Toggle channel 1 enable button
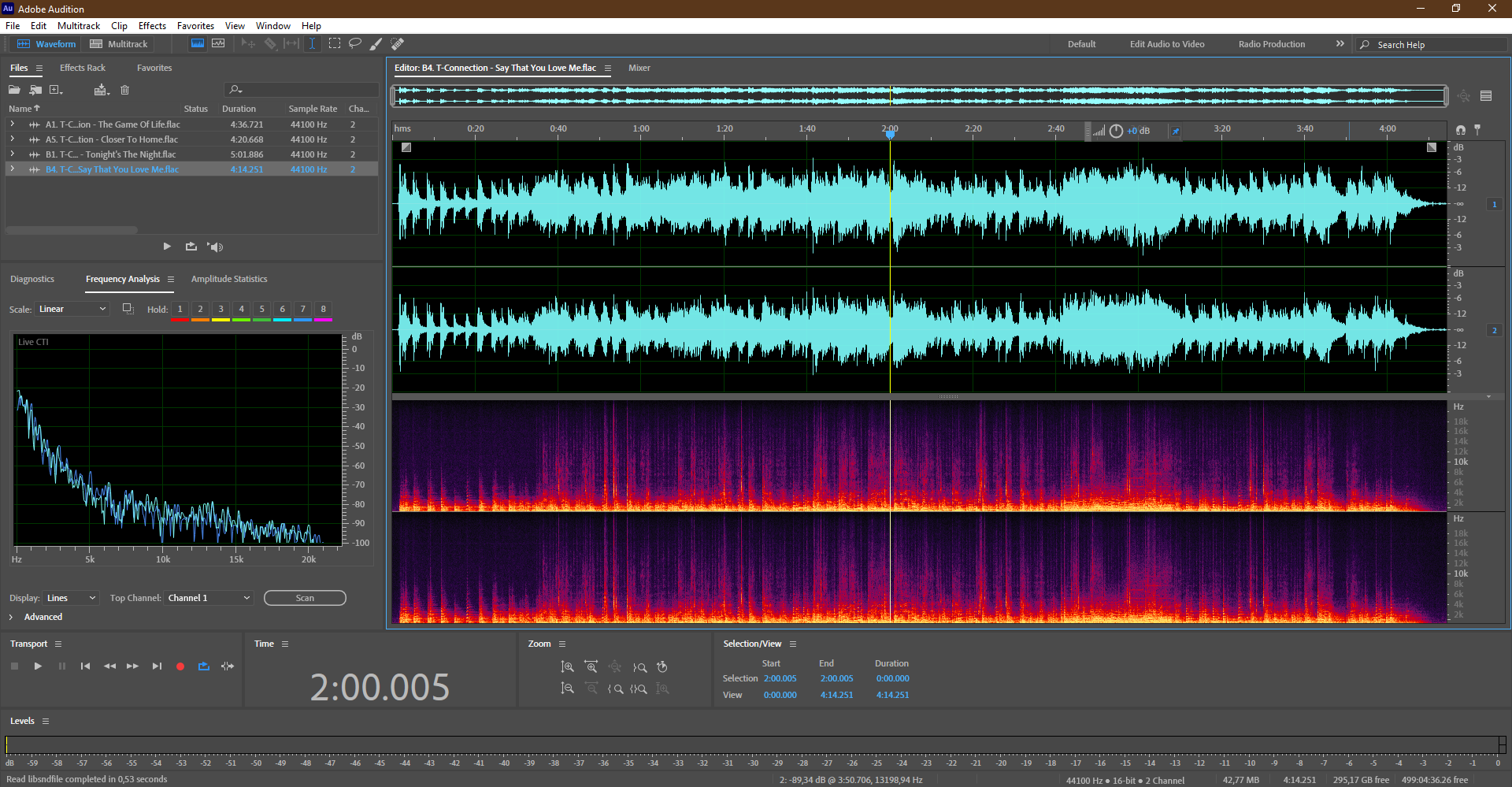Screen dimensions: 1512x787 coord(1494,205)
